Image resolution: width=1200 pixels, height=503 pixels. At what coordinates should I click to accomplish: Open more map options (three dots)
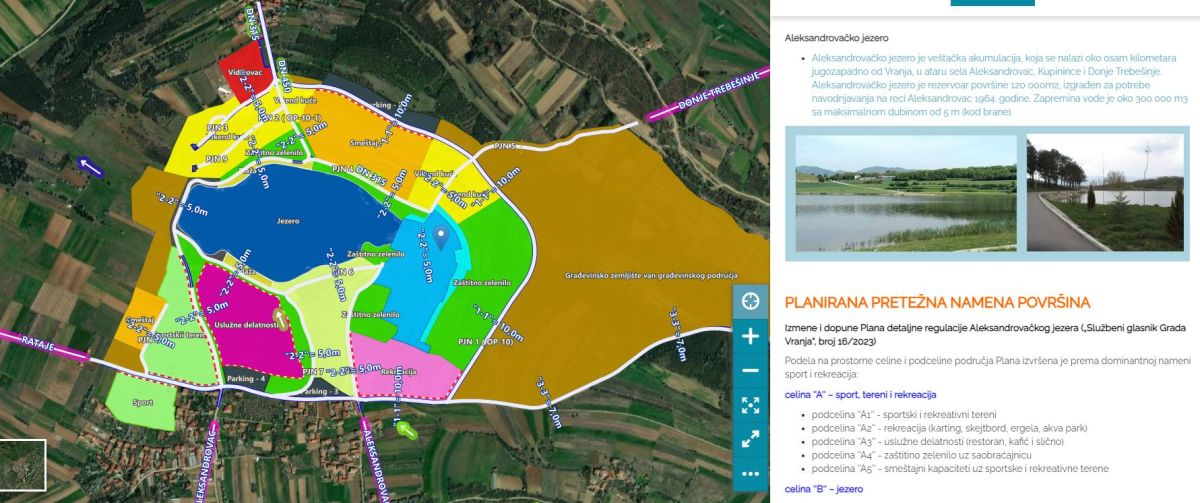(751, 473)
